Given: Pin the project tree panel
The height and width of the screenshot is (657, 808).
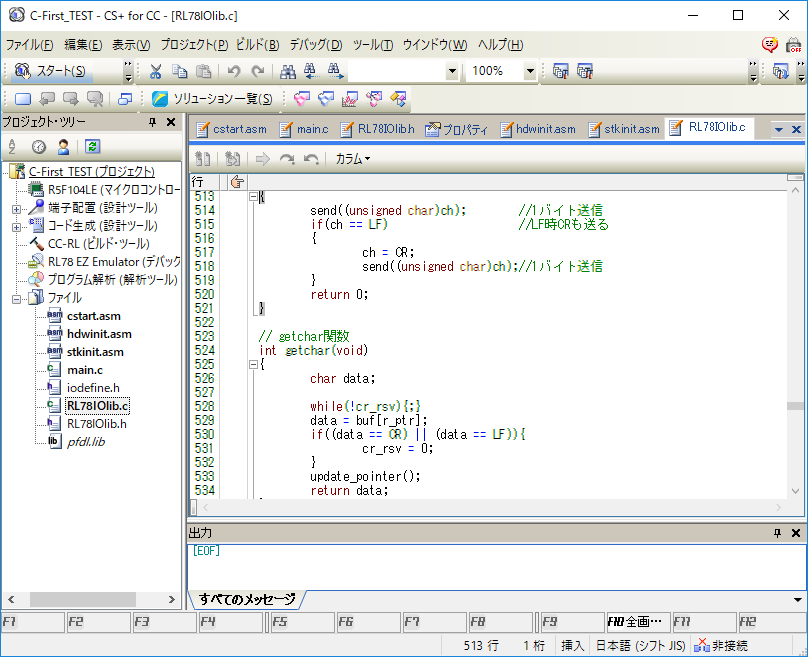Looking at the screenshot, I should [152, 122].
